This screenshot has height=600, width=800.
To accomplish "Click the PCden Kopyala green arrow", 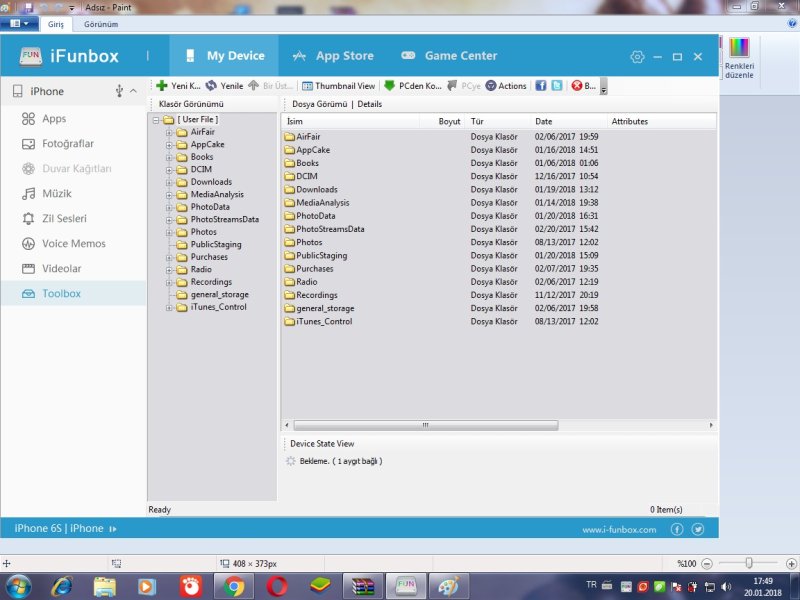I will click(x=389, y=86).
